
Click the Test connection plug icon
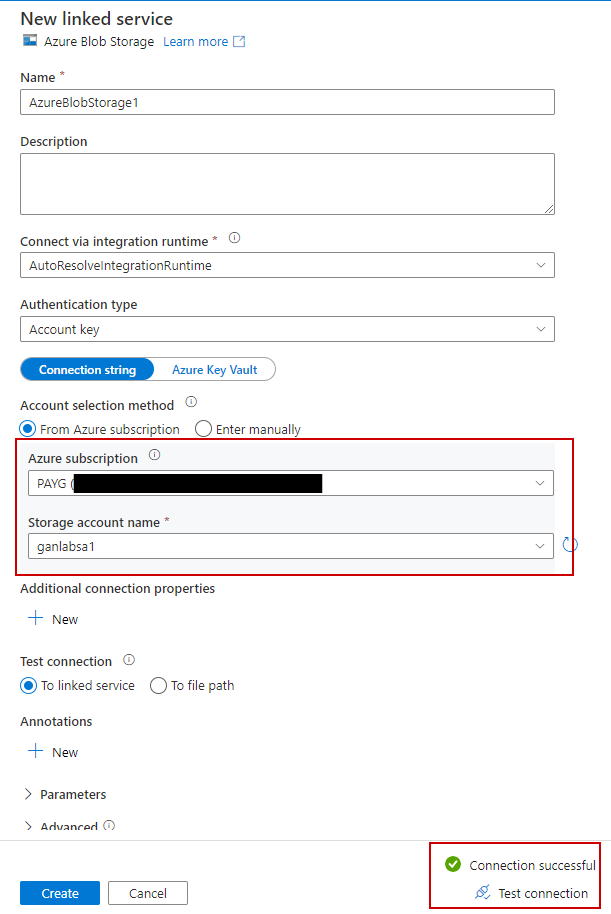tap(482, 893)
